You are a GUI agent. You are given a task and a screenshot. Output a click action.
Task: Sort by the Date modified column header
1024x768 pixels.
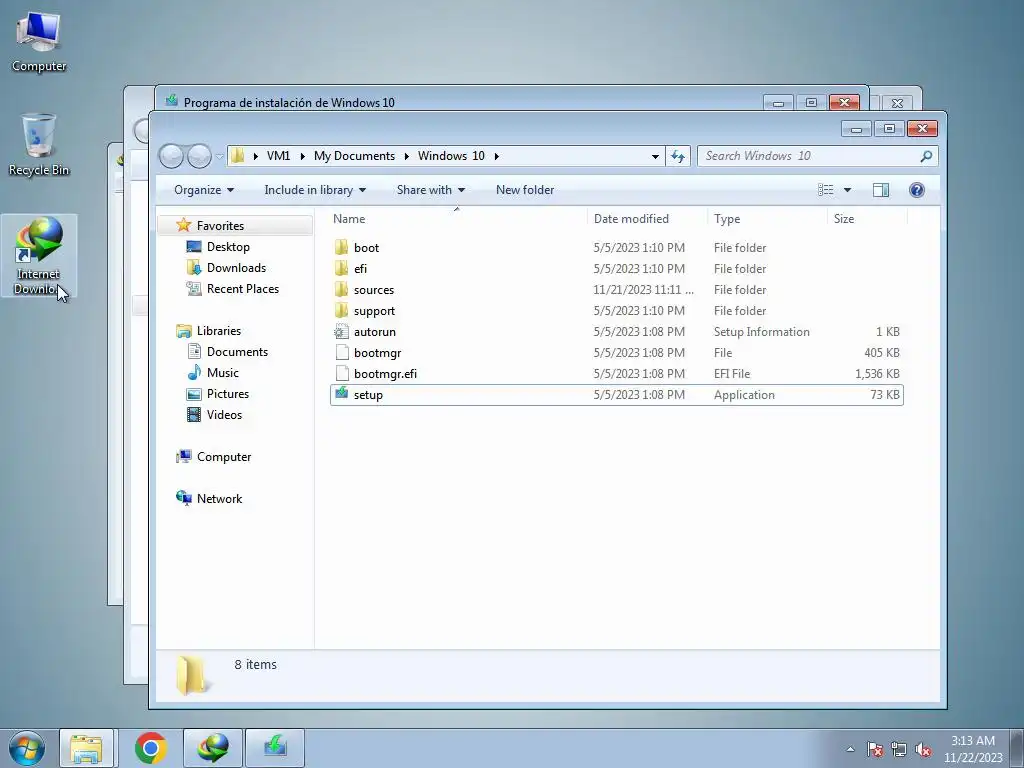tap(647, 219)
